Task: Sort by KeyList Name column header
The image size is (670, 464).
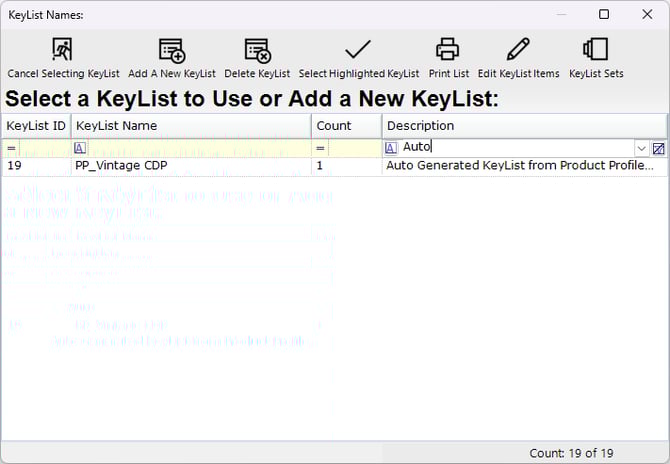Action: (x=190, y=126)
